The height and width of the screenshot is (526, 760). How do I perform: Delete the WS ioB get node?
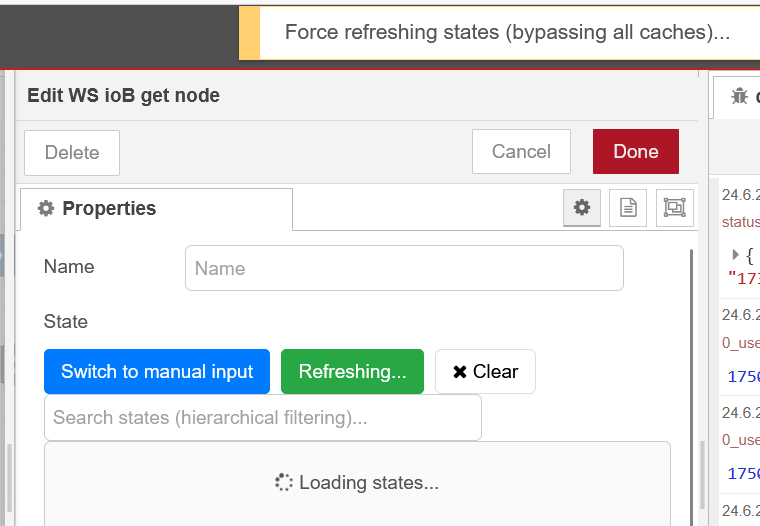[x=72, y=153]
